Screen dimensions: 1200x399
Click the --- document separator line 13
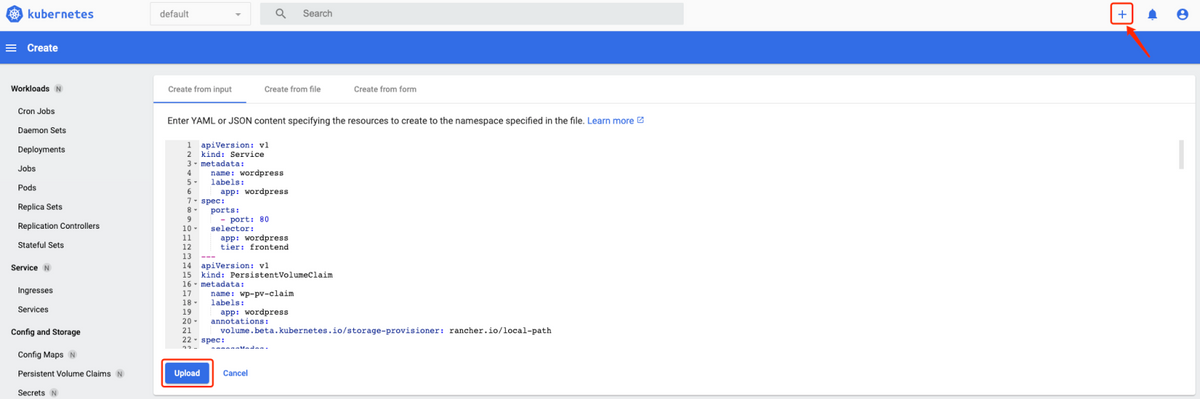208,256
